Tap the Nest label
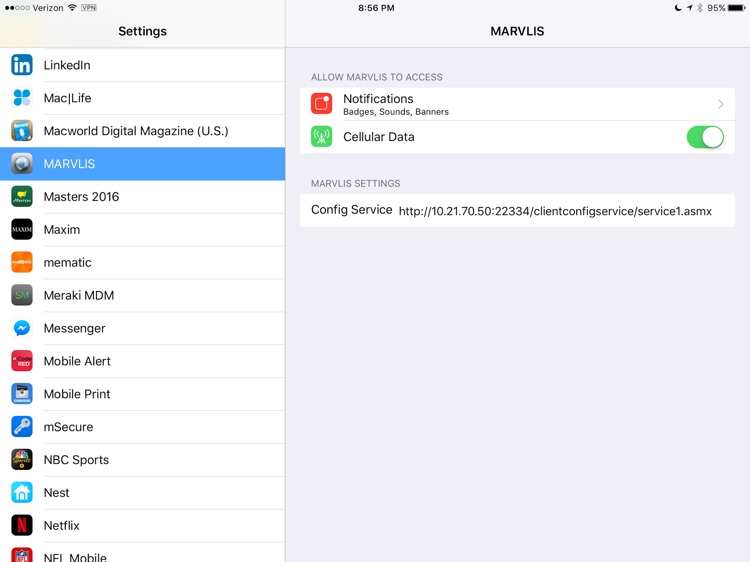Screen dimensions: 750x562 56,493
